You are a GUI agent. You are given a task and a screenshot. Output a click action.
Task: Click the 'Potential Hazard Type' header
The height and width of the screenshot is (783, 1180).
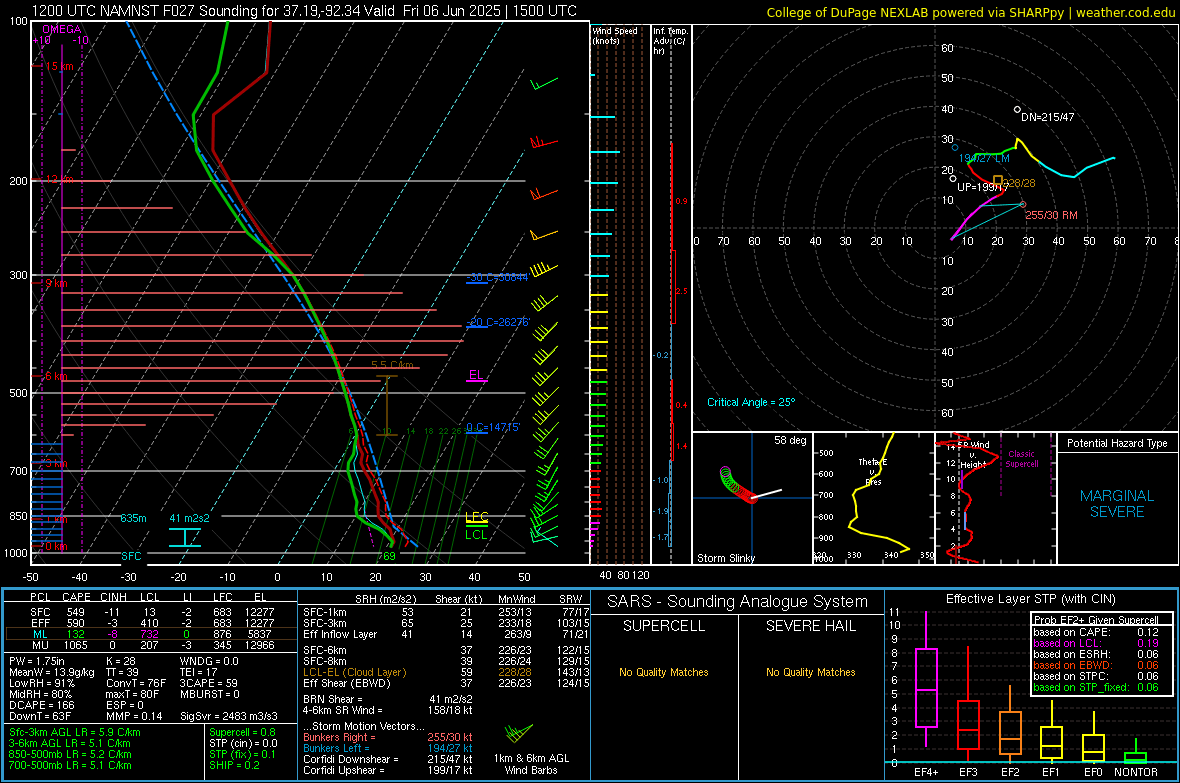1117,443
